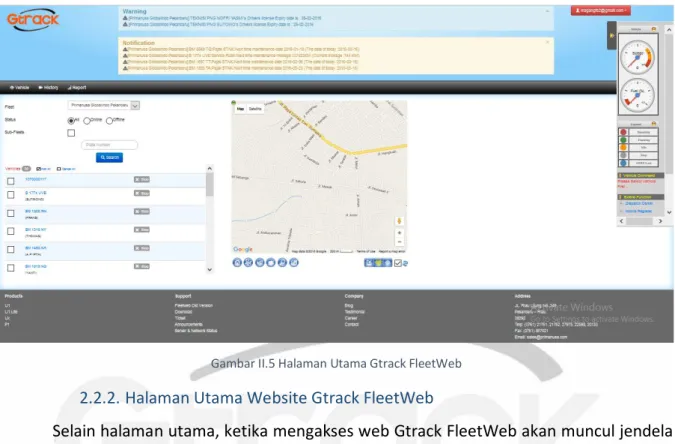The height and width of the screenshot is (444, 675).
Task: Expand the Vehicle Command section
Action: pyautogui.click(x=640, y=175)
